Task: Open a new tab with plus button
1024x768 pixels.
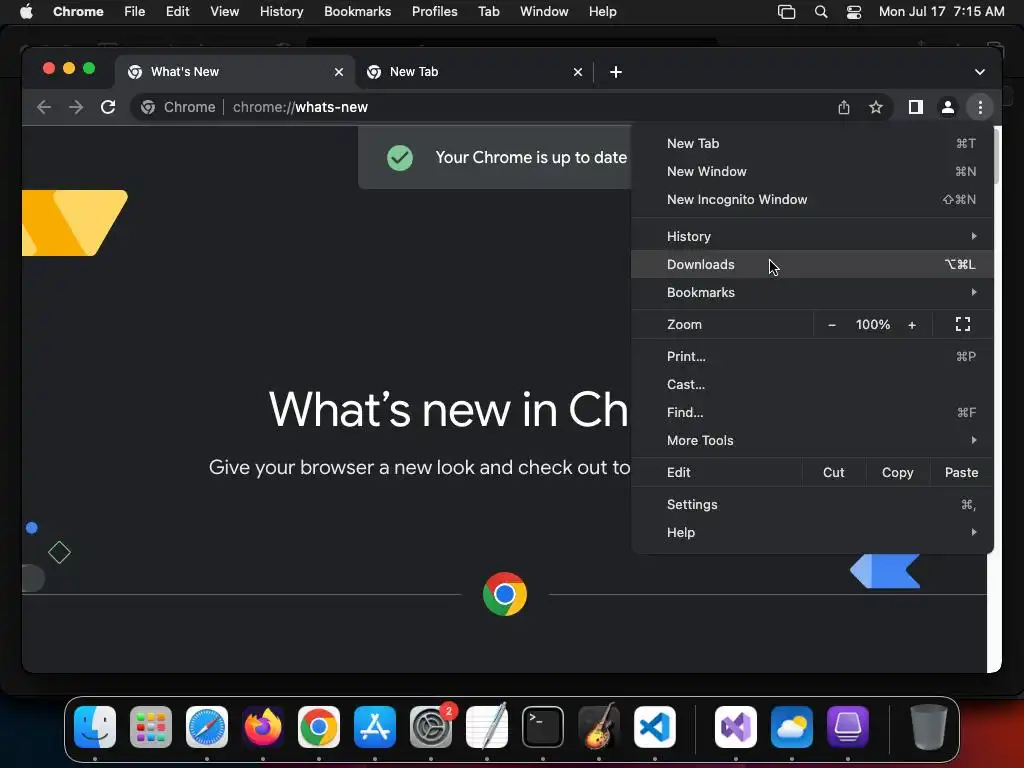Action: (616, 72)
